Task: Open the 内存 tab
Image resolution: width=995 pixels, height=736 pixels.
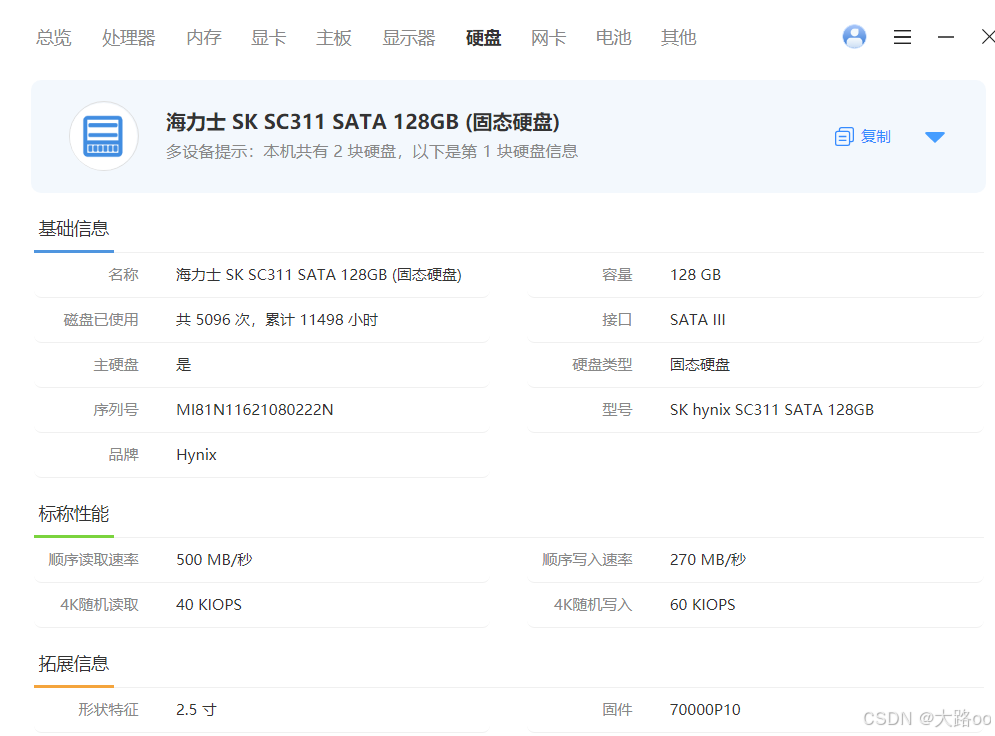Action: [x=204, y=38]
